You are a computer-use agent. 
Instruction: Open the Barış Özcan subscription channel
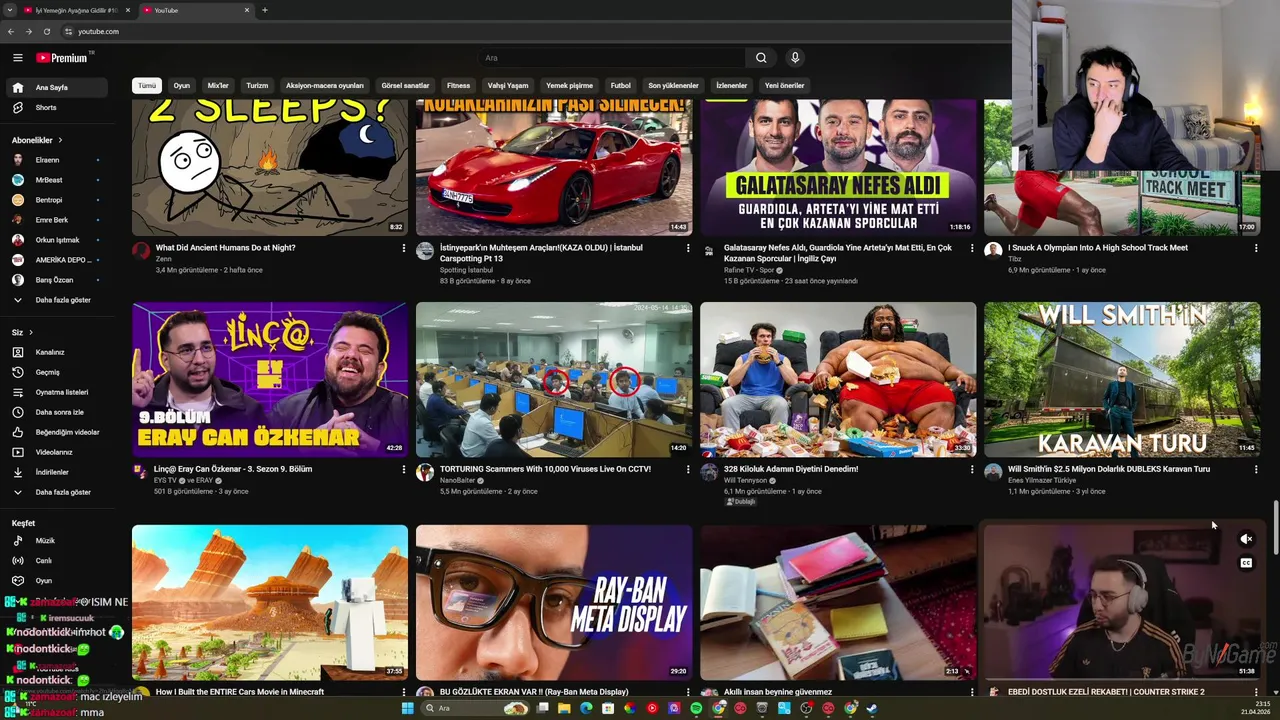coord(56,280)
